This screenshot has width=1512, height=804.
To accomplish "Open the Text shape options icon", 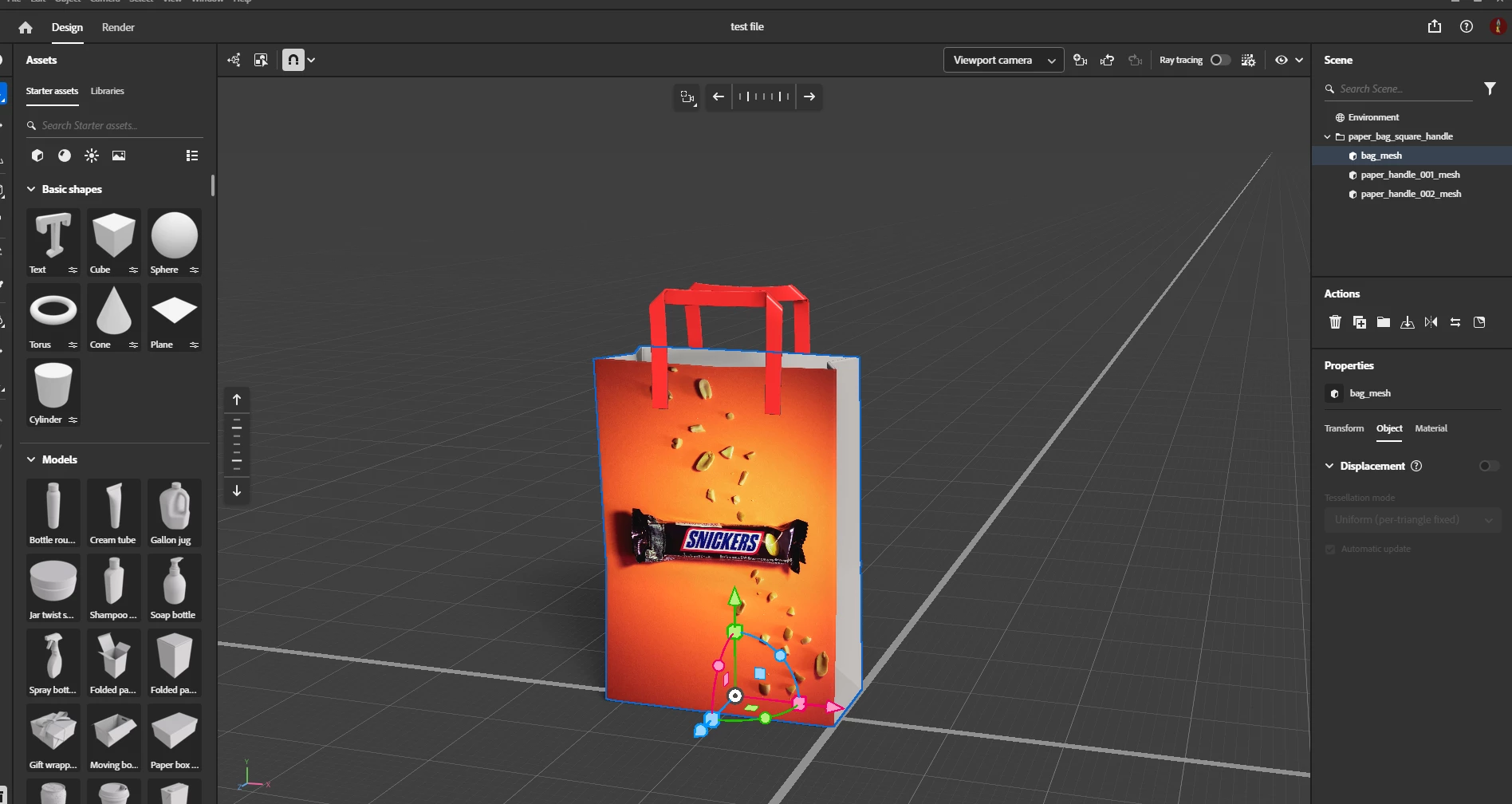I will pos(73,270).
